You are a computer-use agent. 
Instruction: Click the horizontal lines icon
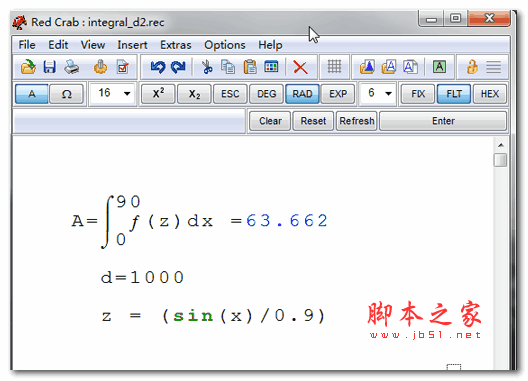click(494, 67)
